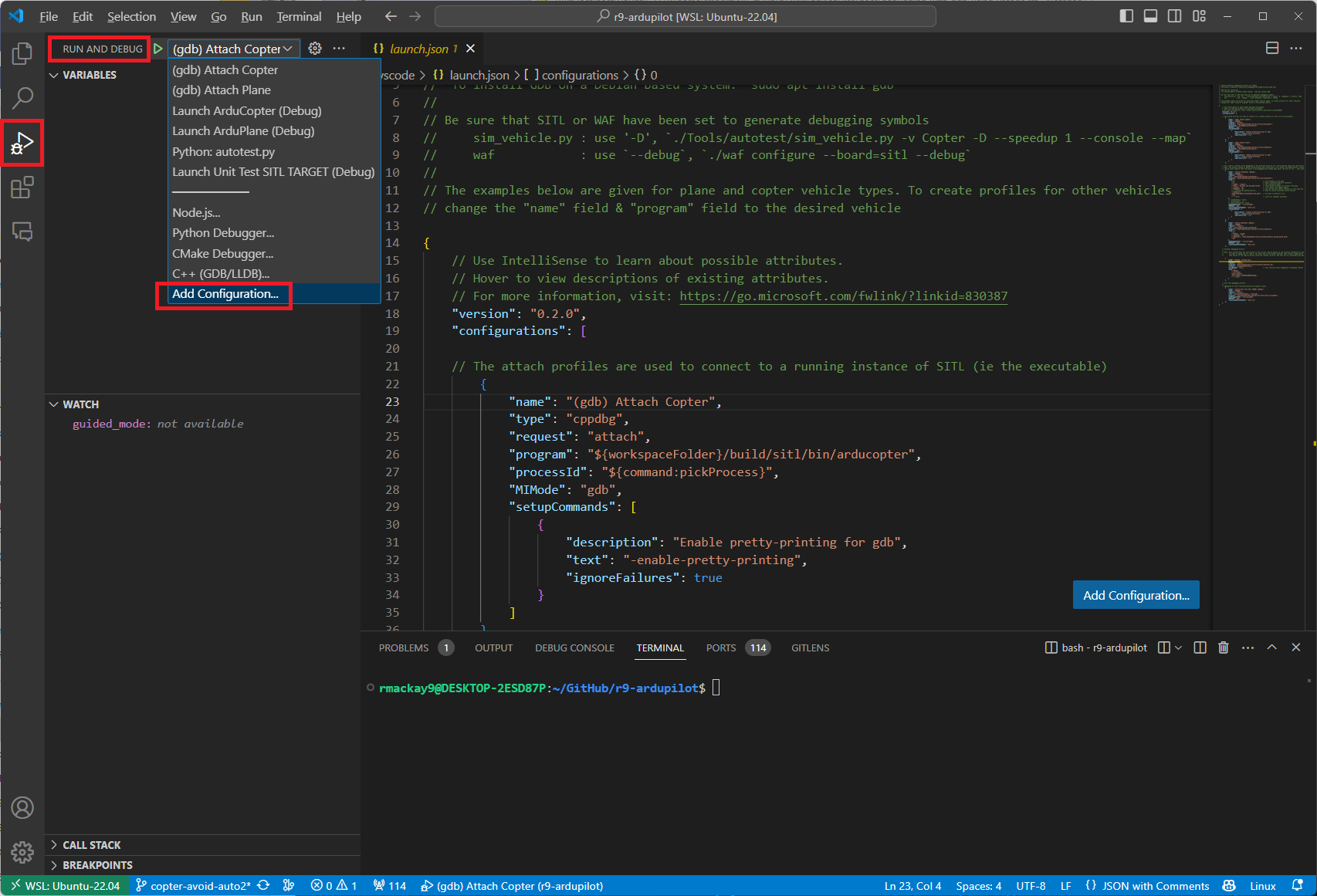
Task: Toggle the bottom panel layout button
Action: tap(1150, 16)
